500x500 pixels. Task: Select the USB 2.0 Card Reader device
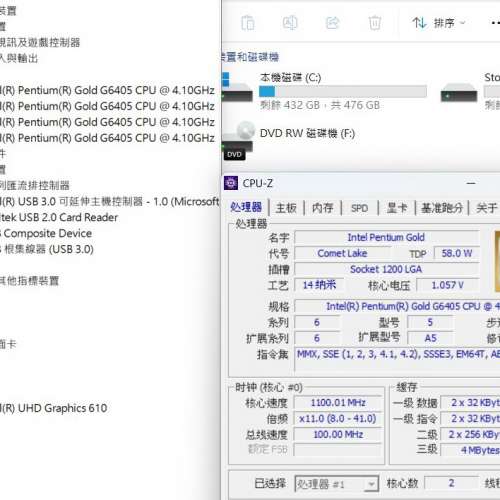[59, 217]
